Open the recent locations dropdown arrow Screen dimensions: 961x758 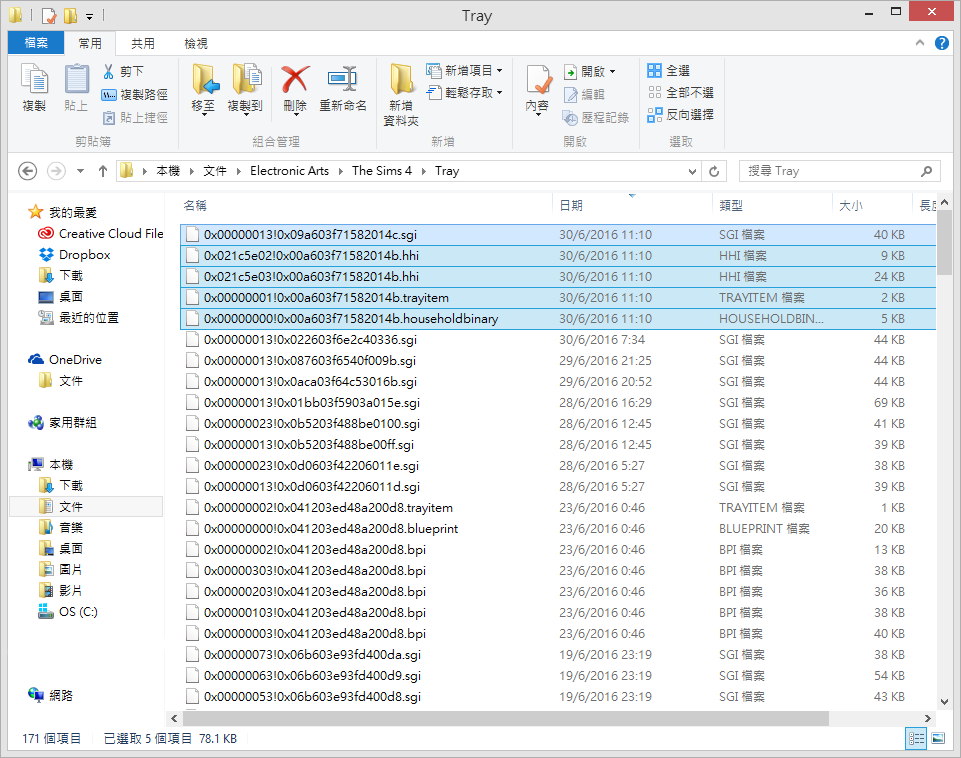(80, 171)
